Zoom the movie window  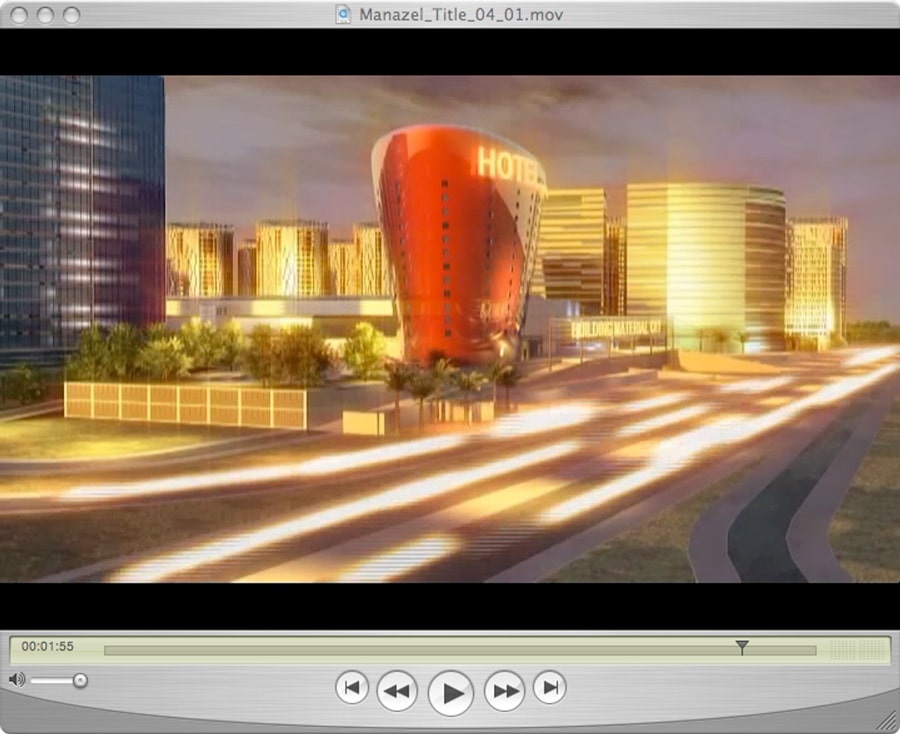click(72, 15)
